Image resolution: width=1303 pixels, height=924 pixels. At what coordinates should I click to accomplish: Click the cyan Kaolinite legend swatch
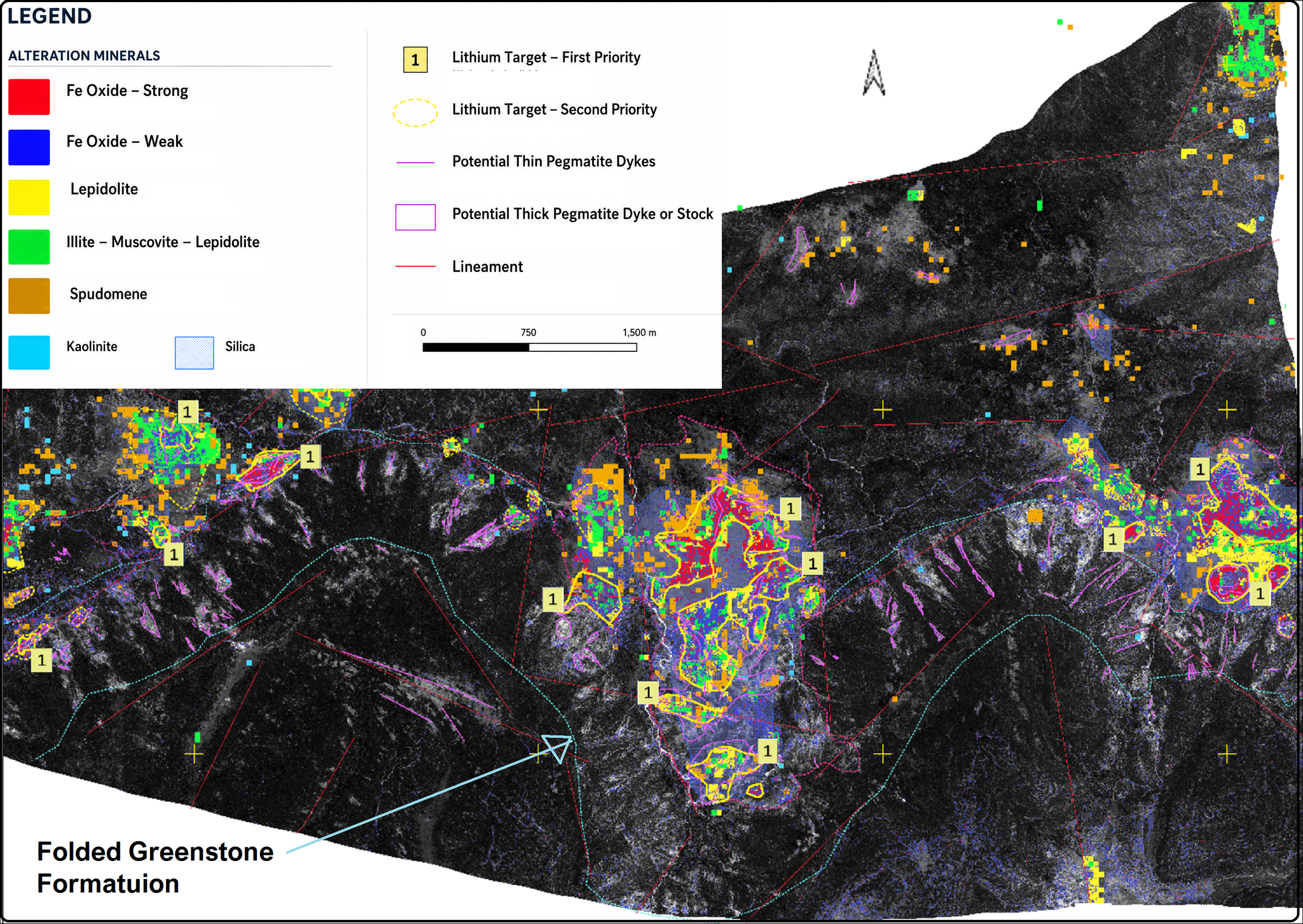tap(29, 353)
